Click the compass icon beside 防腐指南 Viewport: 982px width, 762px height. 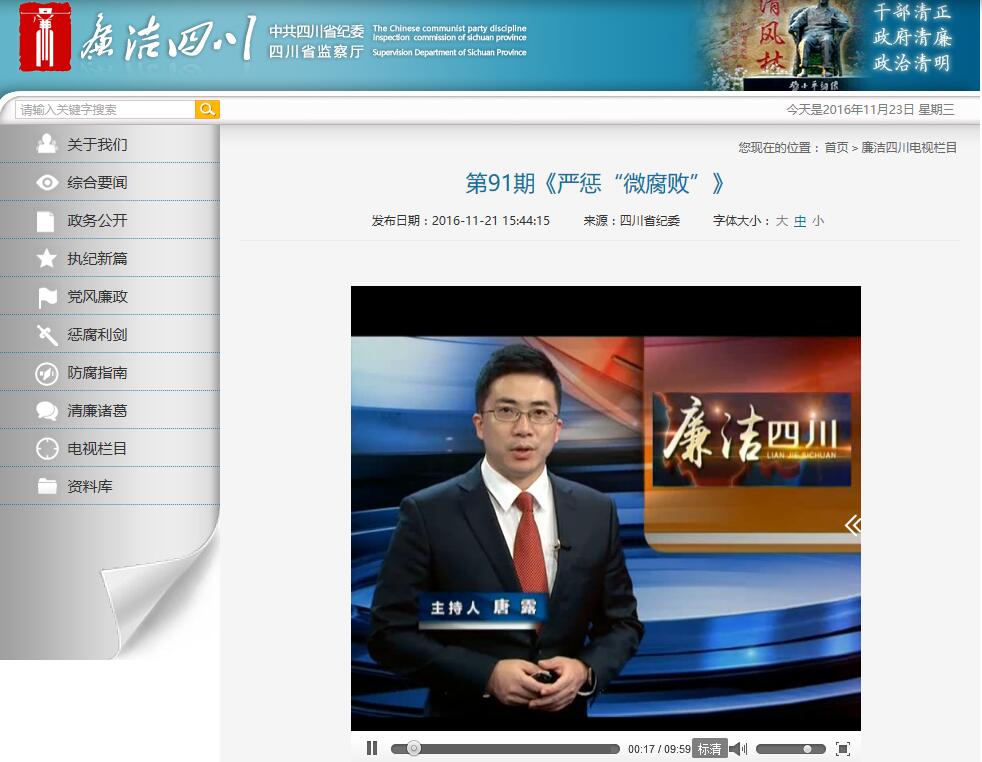pyautogui.click(x=46, y=373)
